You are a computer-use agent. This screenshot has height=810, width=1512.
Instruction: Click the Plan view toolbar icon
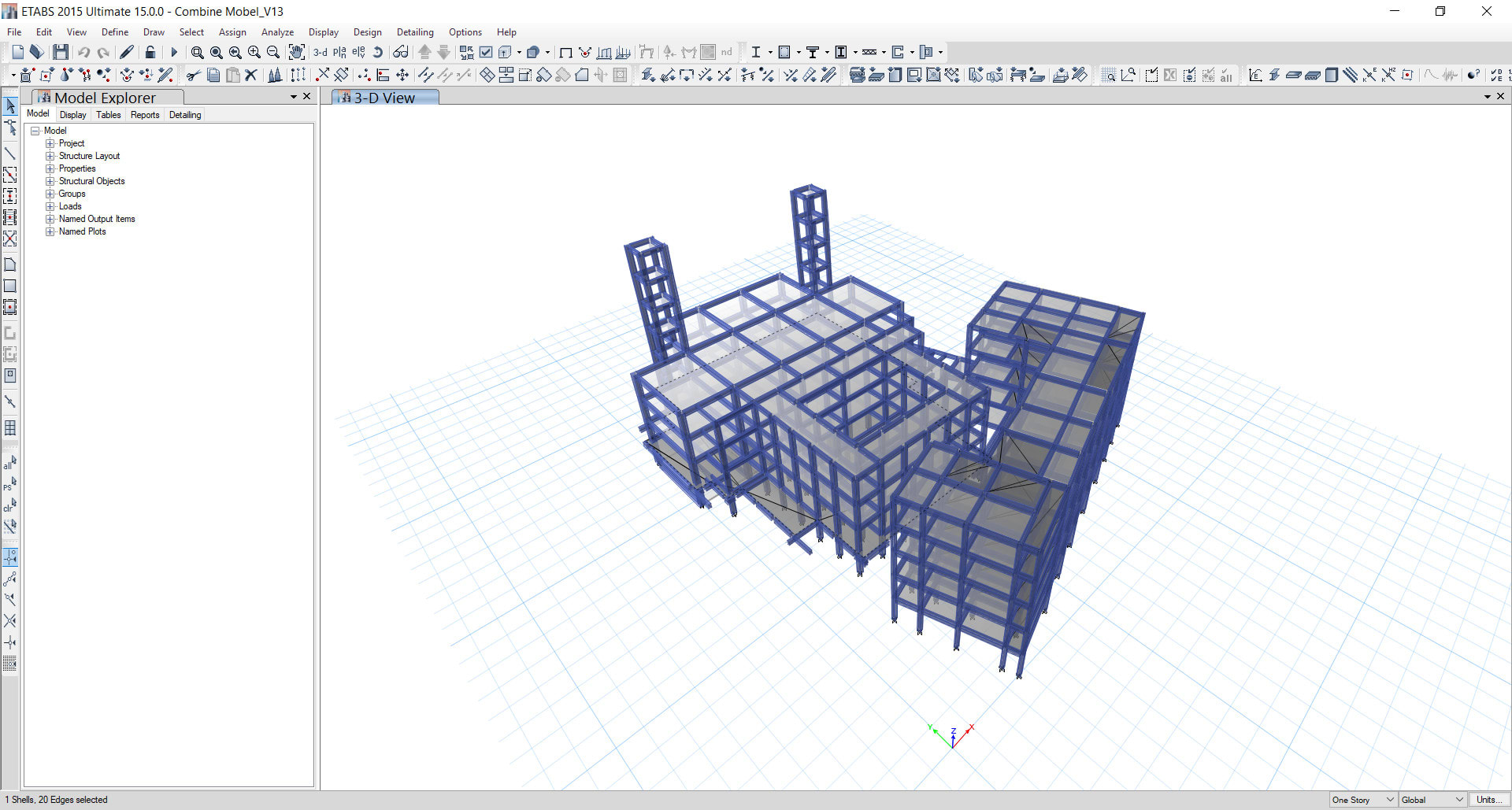click(339, 52)
